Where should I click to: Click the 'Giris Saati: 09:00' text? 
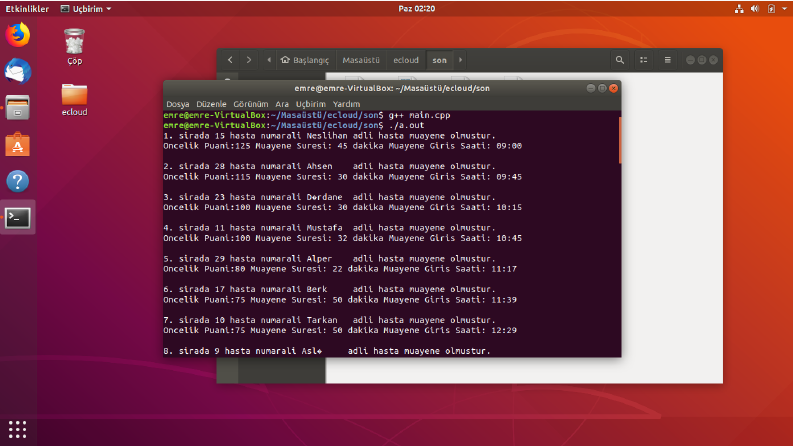click(475, 146)
